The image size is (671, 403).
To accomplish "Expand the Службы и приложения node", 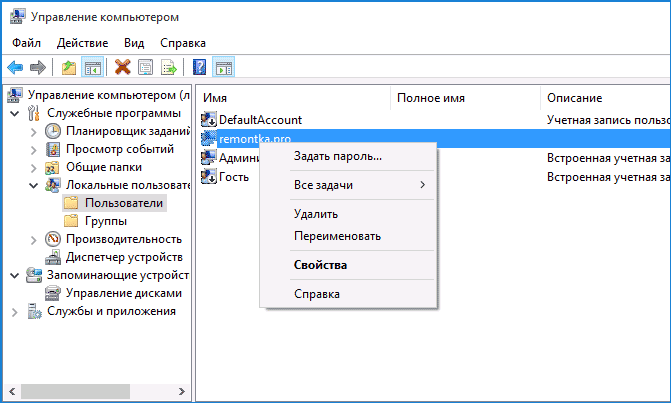I will pyautogui.click(x=15, y=311).
